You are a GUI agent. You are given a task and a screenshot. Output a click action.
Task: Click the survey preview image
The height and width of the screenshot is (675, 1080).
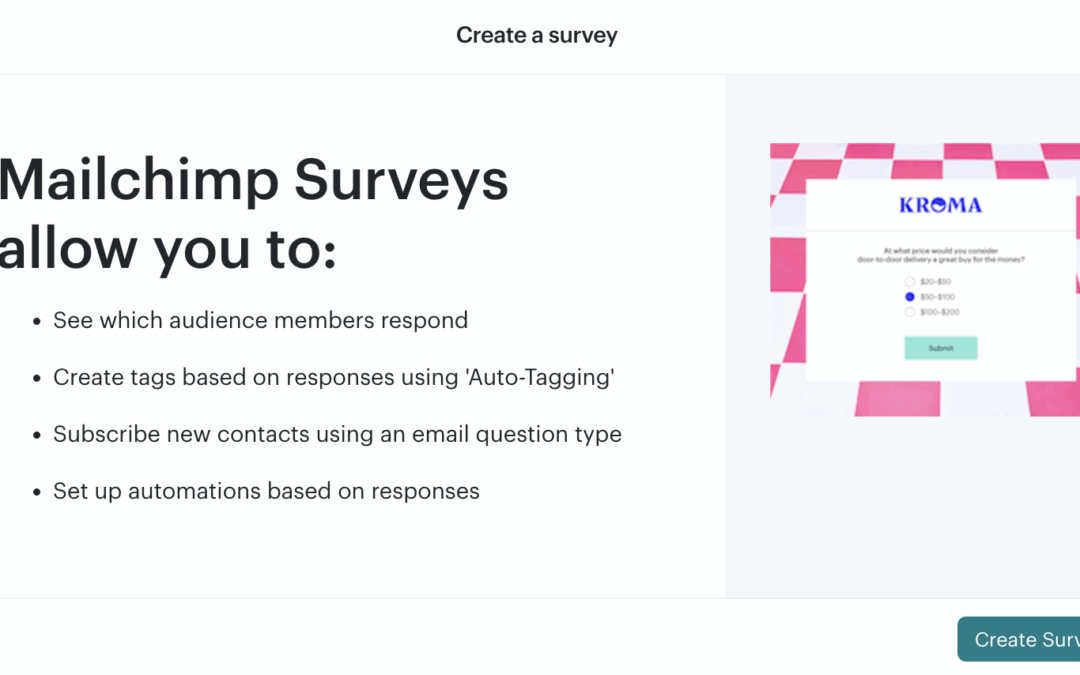[x=925, y=280]
